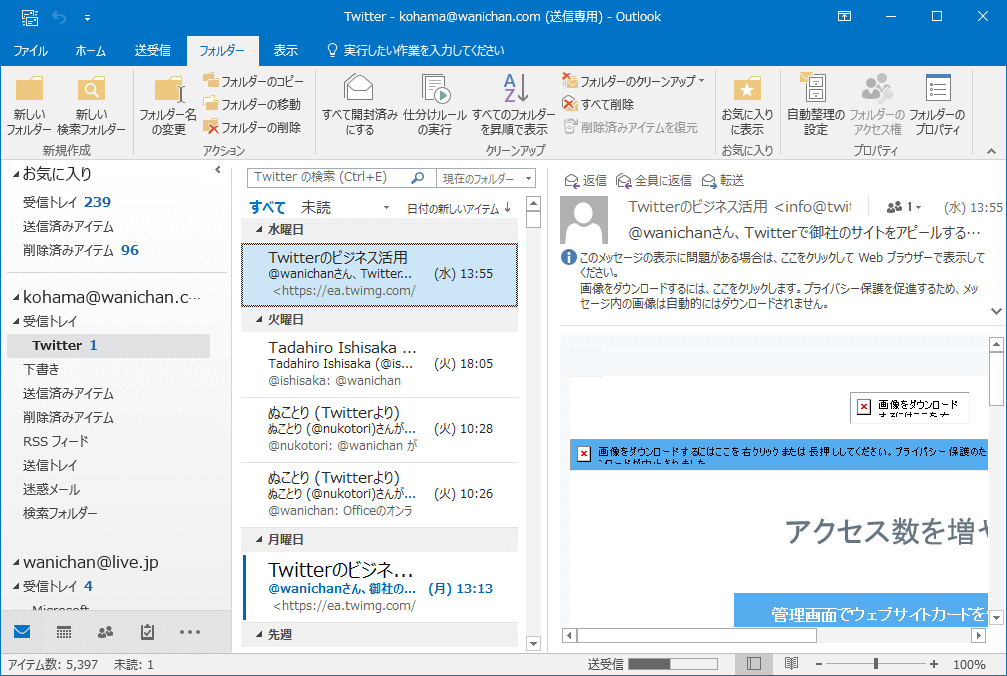The width and height of the screenshot is (1007, 676).
Task: Open folder properties (フォルダーのプロパティ)
Action: click(937, 105)
